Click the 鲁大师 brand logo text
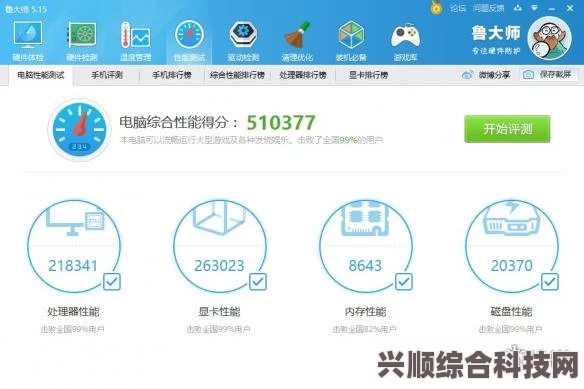The image size is (584, 389). click(x=496, y=33)
